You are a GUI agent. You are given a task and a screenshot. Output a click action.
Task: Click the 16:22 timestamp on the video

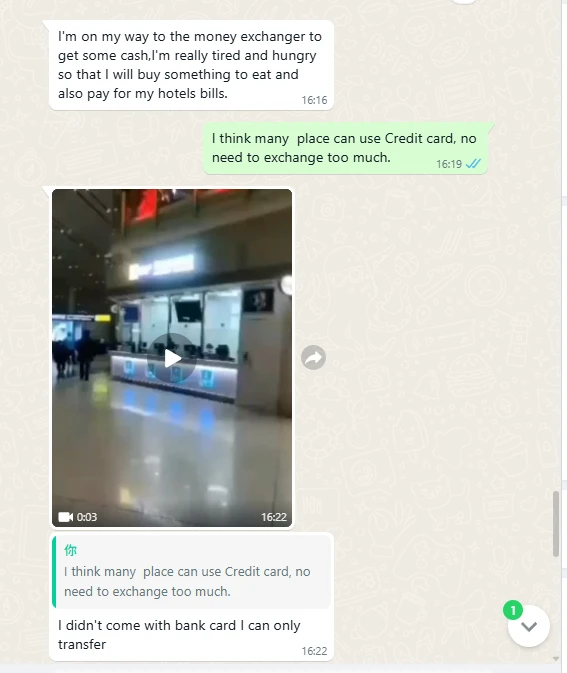tap(274, 517)
